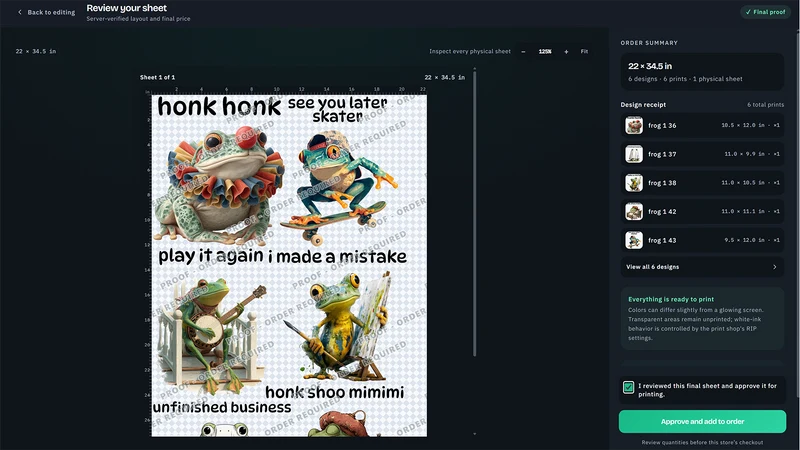Open frog 1 42 design thumbnail
This screenshot has height=450, width=800.
[634, 211]
